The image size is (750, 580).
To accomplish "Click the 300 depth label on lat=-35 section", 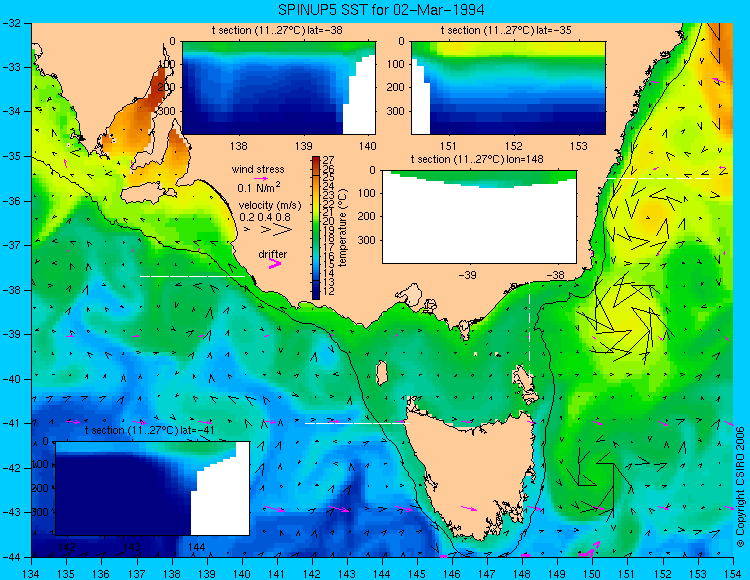I will click(397, 111).
